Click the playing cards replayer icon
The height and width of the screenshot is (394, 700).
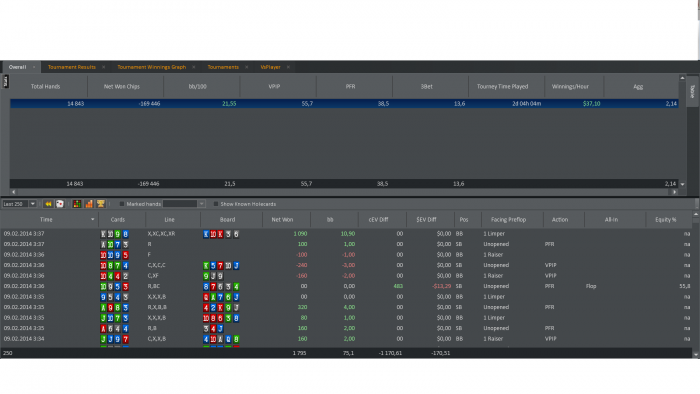click(59, 204)
